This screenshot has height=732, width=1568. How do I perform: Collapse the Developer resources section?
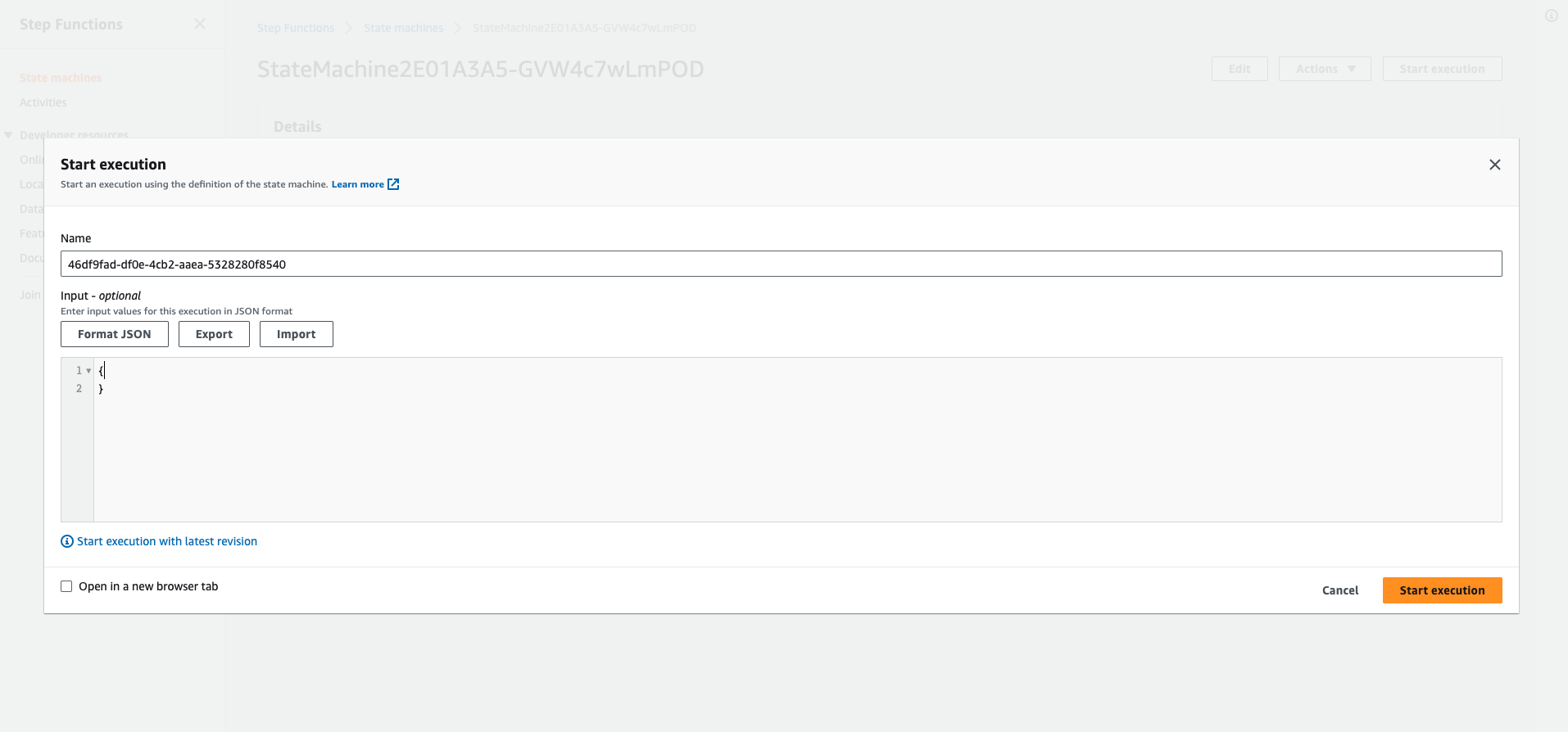tap(8, 134)
